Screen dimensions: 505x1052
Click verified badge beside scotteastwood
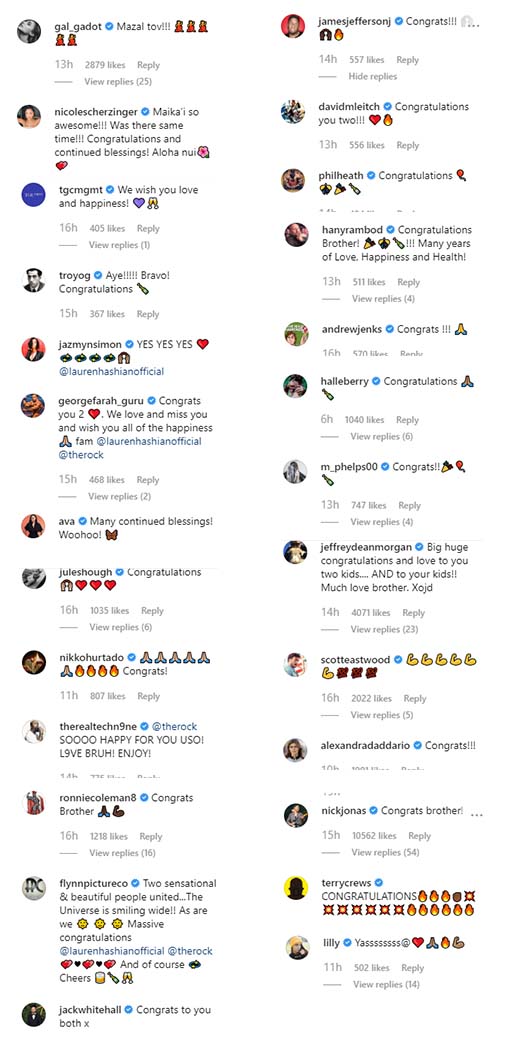click(x=398, y=660)
